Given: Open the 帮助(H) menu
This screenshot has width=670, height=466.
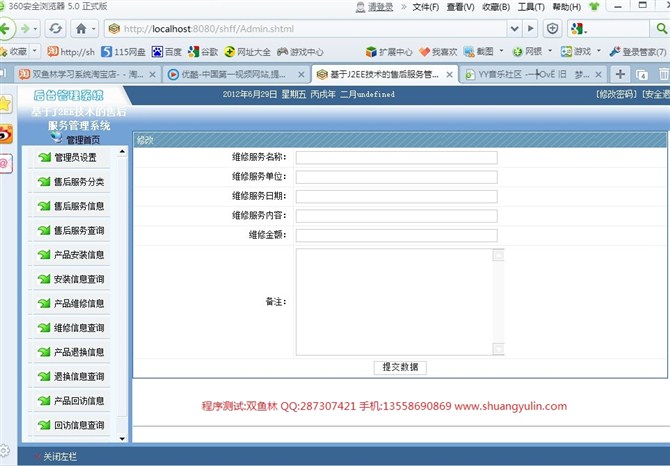Looking at the screenshot, I should tap(567, 7).
